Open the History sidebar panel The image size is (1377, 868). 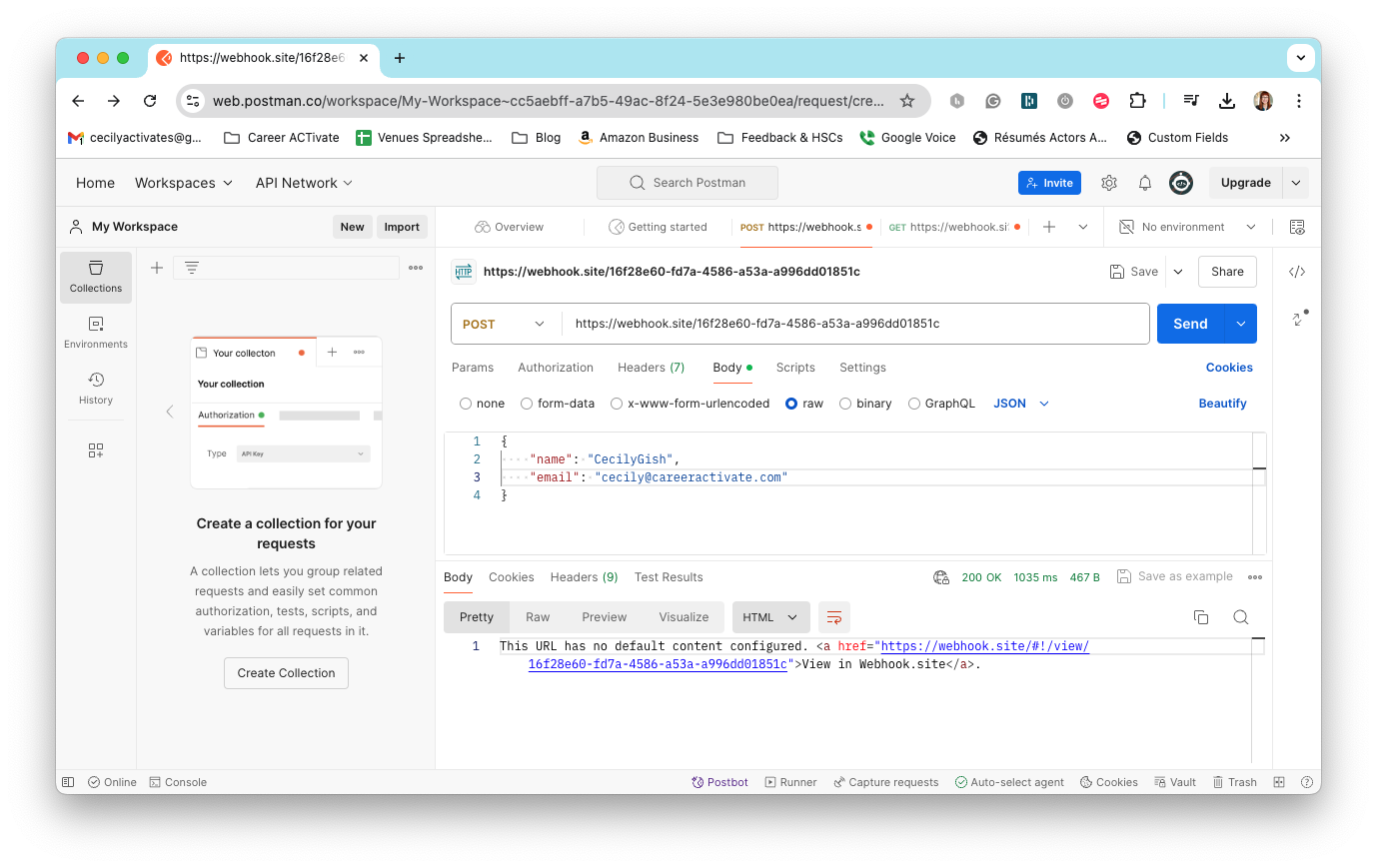coord(96,389)
